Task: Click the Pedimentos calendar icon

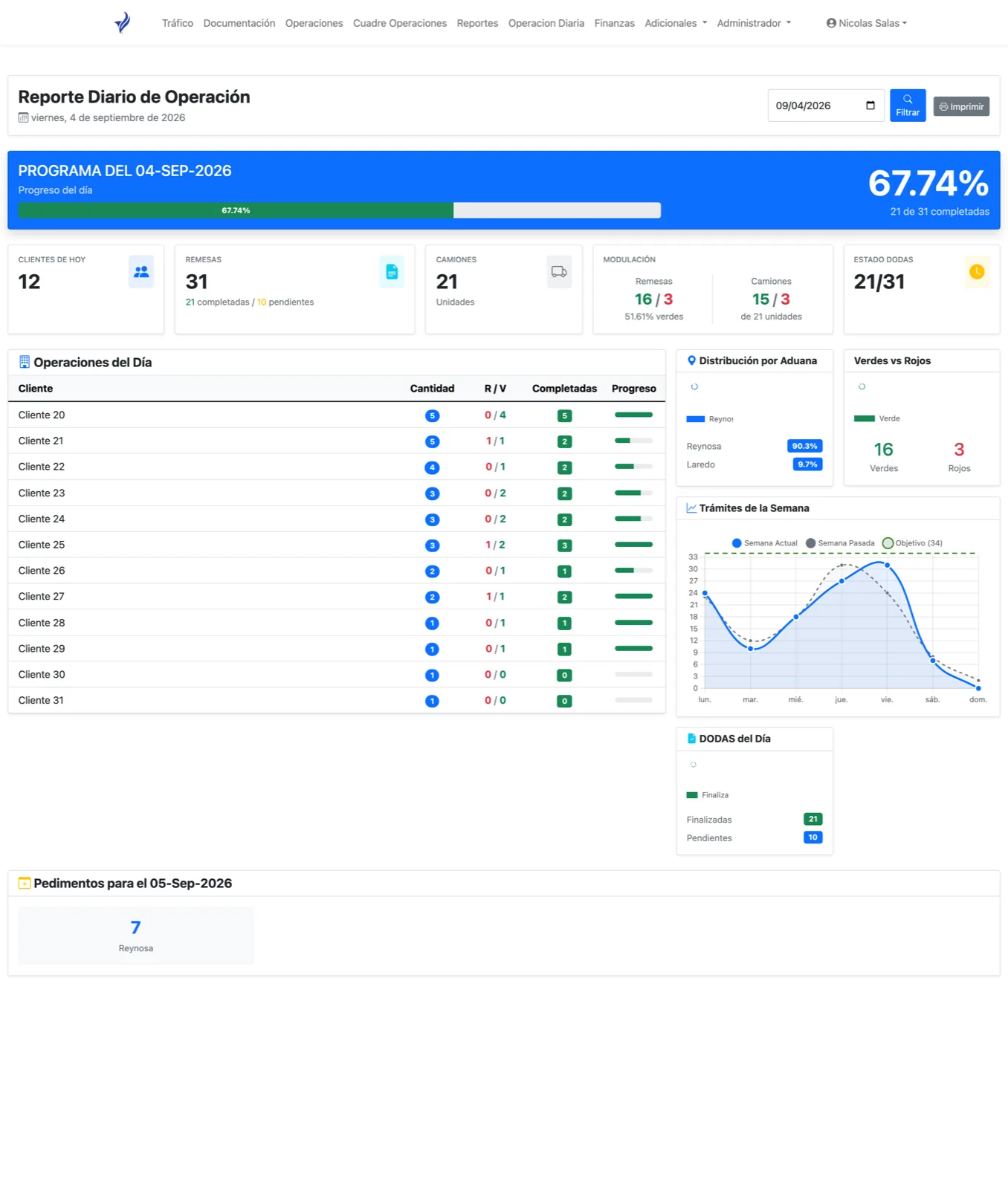Action: [x=25, y=883]
